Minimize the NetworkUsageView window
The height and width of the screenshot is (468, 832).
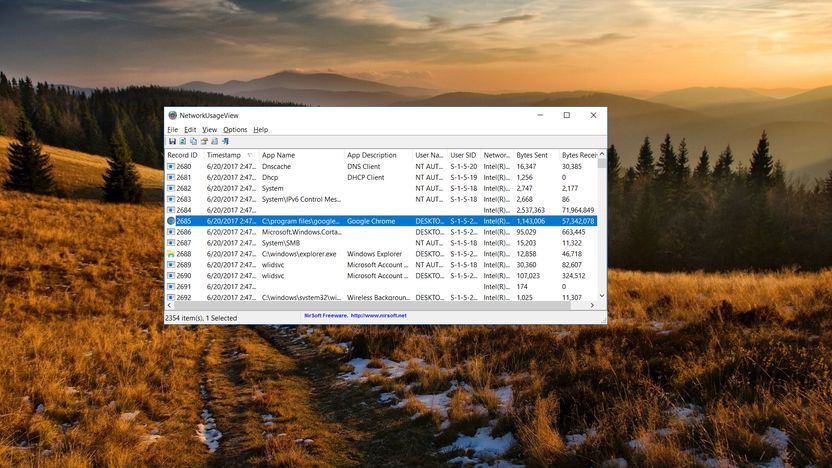click(540, 115)
